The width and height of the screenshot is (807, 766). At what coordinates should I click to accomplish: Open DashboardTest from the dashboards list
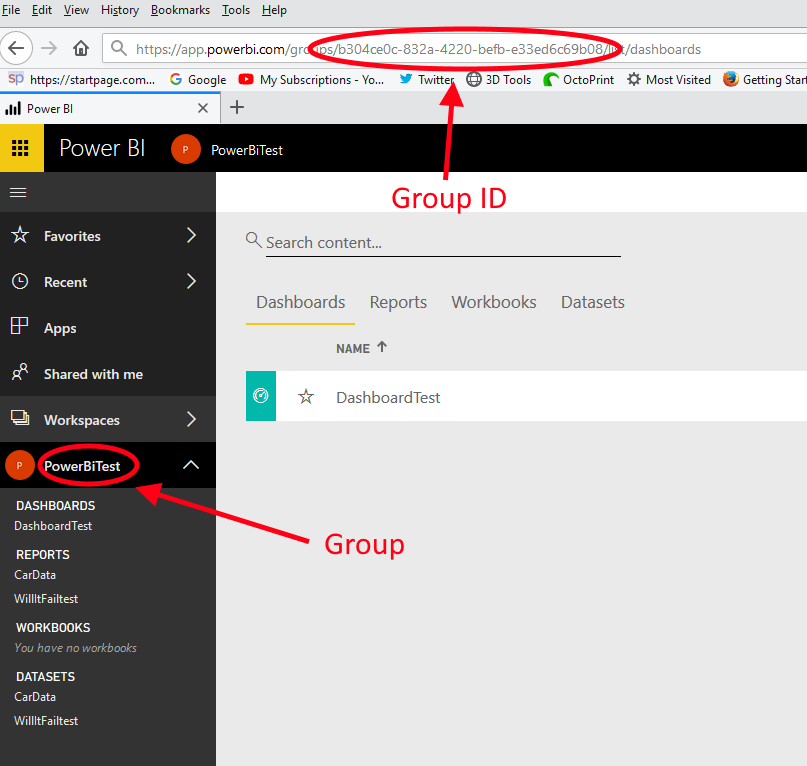pos(388,397)
